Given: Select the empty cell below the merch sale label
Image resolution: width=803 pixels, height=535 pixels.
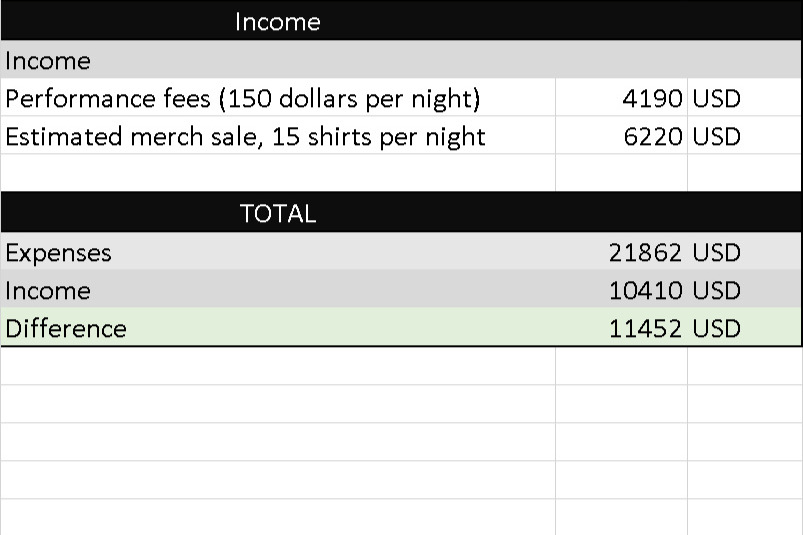Looking at the screenshot, I should 278,173.
